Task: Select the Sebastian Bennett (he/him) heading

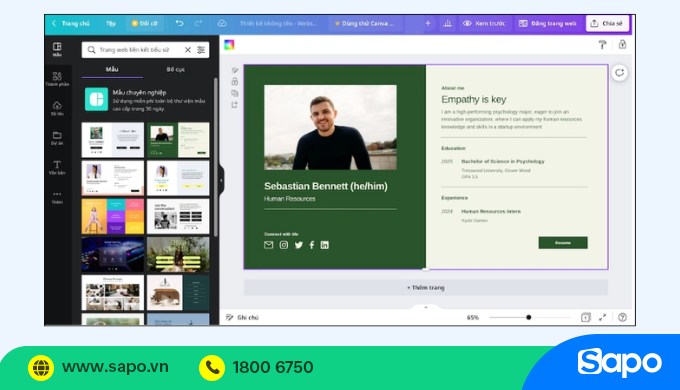Action: coord(326,186)
